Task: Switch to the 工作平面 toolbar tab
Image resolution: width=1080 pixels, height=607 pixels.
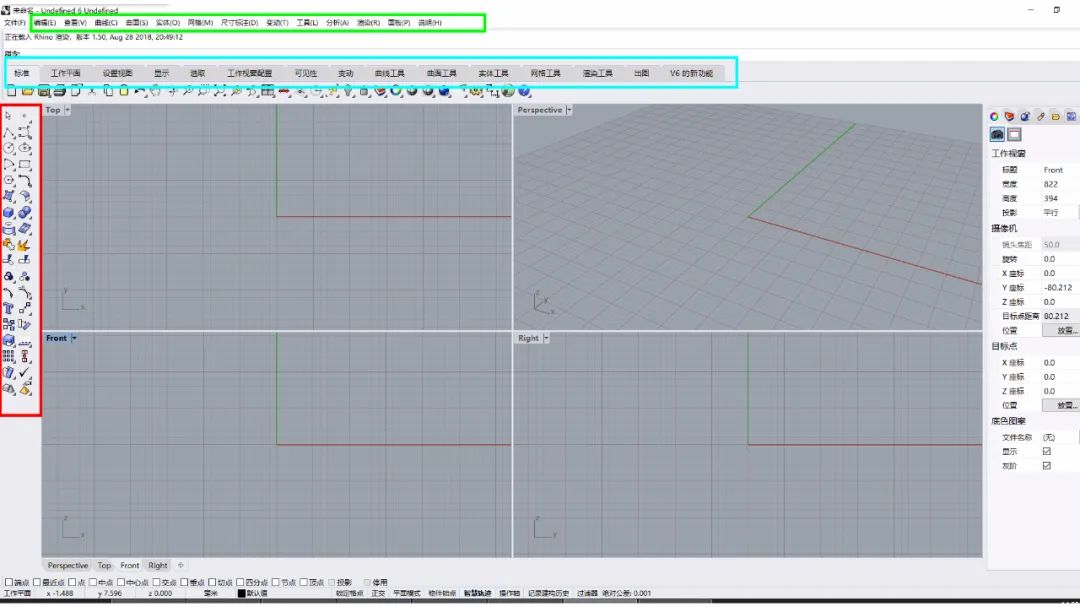Action: pyautogui.click(x=65, y=73)
